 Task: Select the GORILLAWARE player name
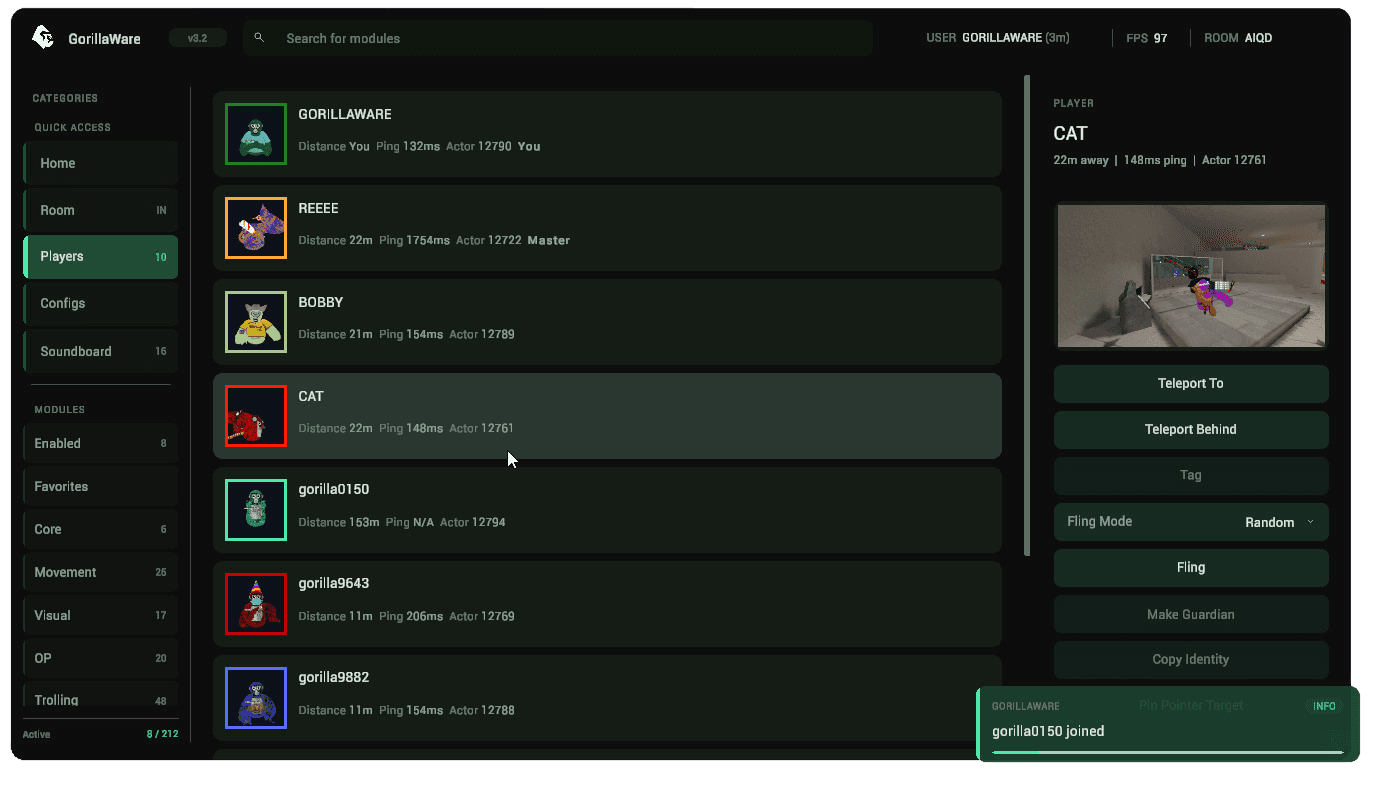pyautogui.click(x=345, y=114)
